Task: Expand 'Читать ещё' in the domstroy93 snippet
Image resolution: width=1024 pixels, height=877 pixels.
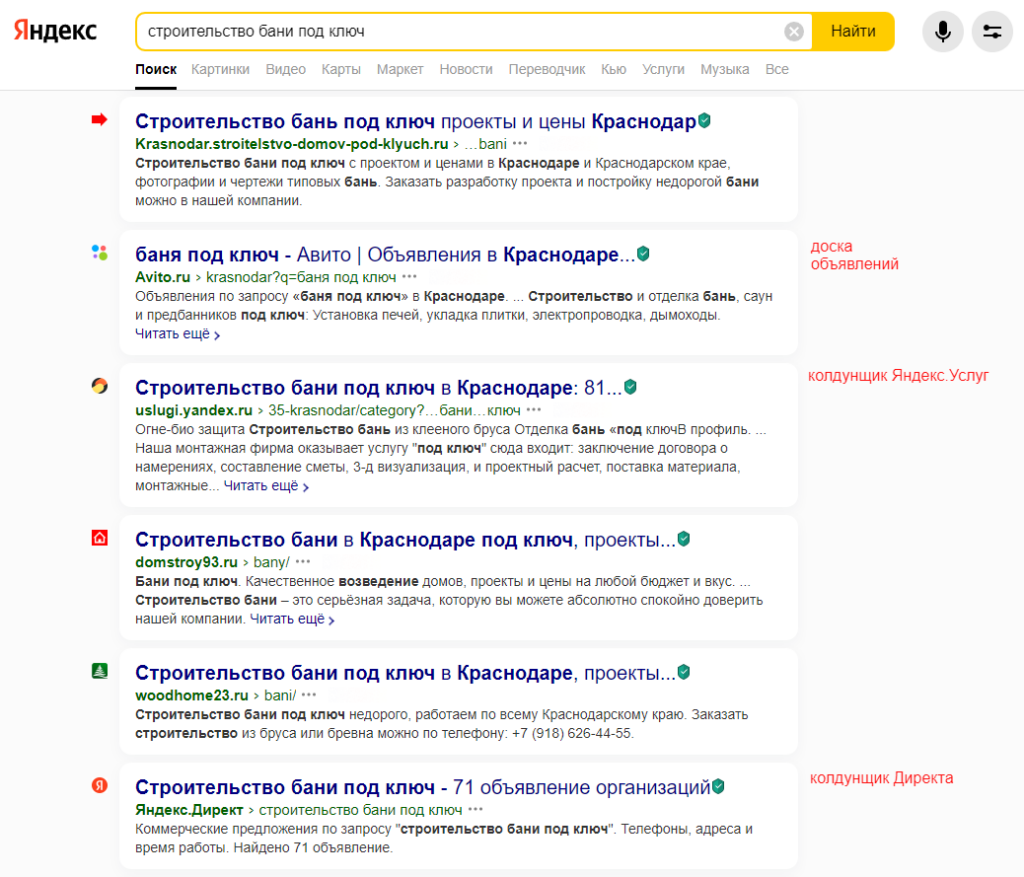Action: [292, 619]
